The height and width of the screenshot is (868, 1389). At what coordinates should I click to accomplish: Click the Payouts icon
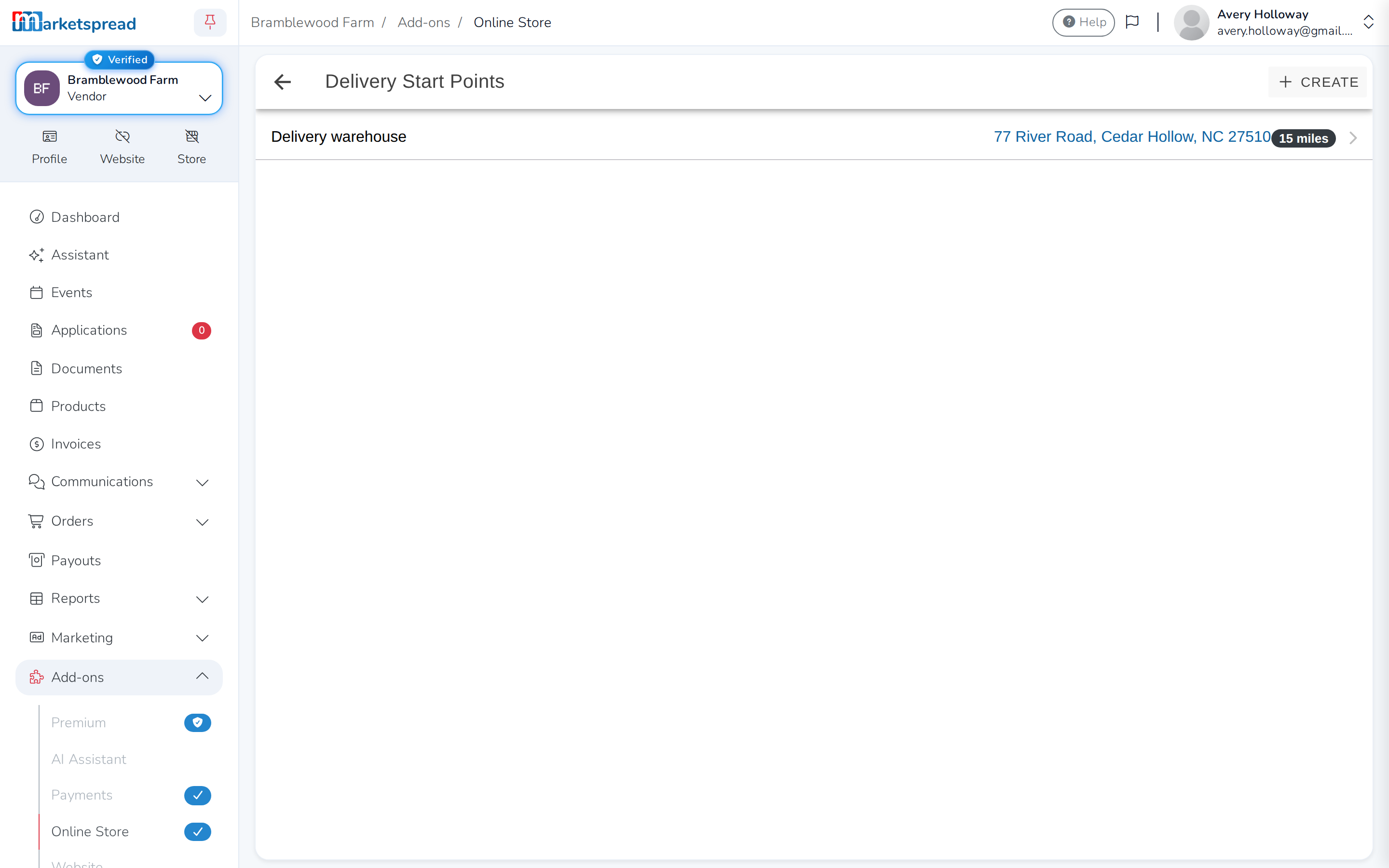37,560
